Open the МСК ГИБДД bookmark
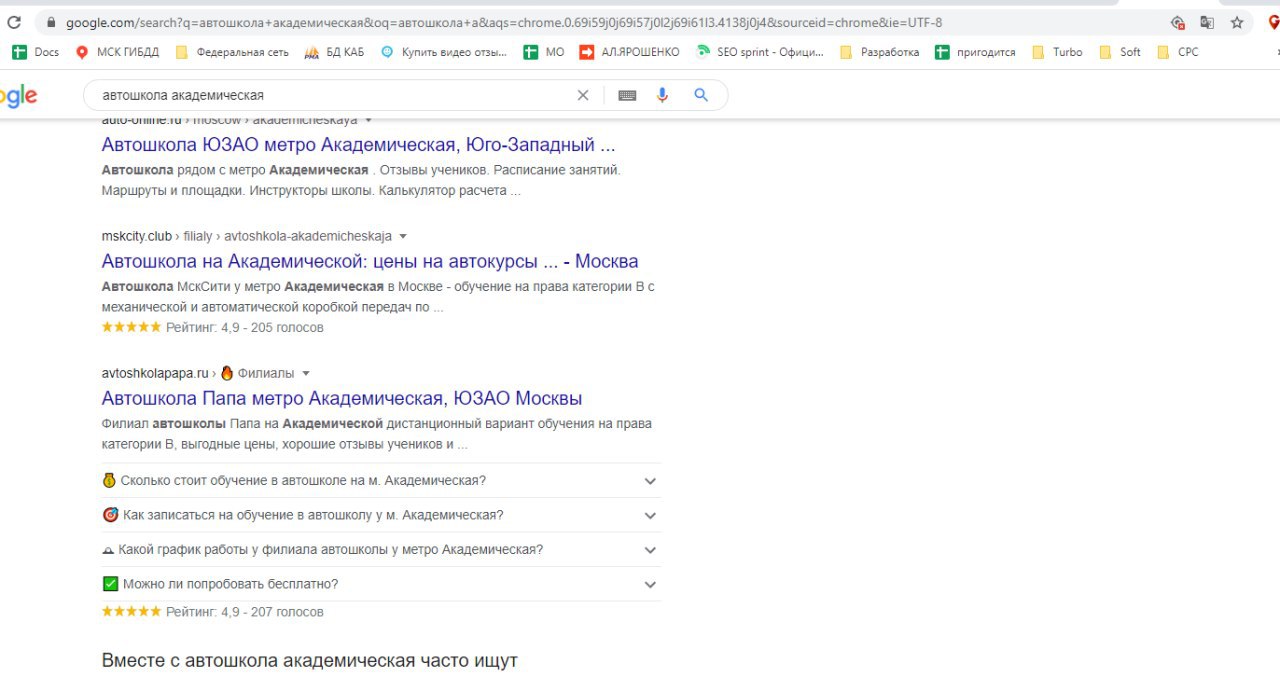1280x691 pixels. (x=117, y=52)
